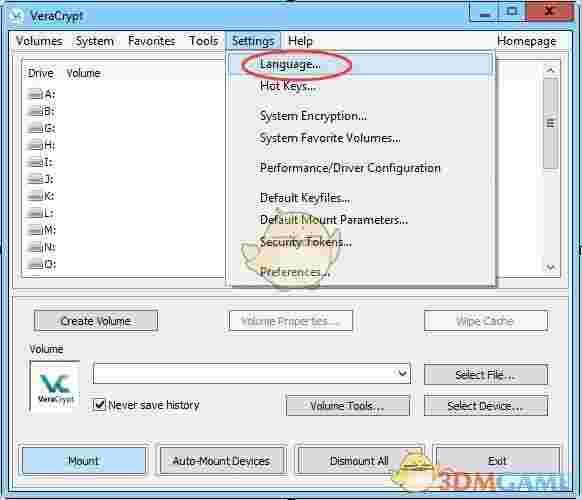The image size is (582, 500).
Task: Select drive A: icon in list
Action: pyautogui.click(x=35, y=94)
